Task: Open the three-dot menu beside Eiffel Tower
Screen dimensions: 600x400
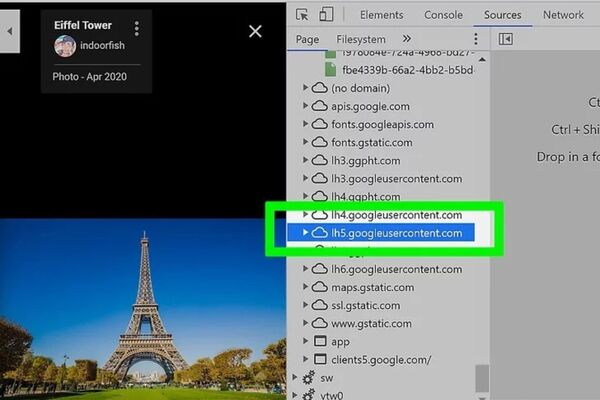Action: (137, 28)
